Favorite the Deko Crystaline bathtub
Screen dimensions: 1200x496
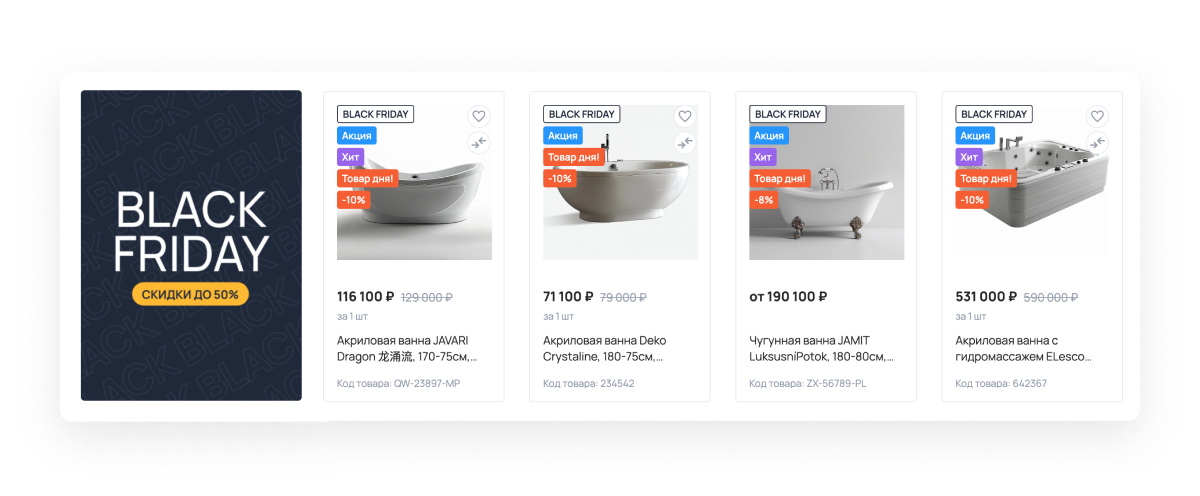[685, 116]
